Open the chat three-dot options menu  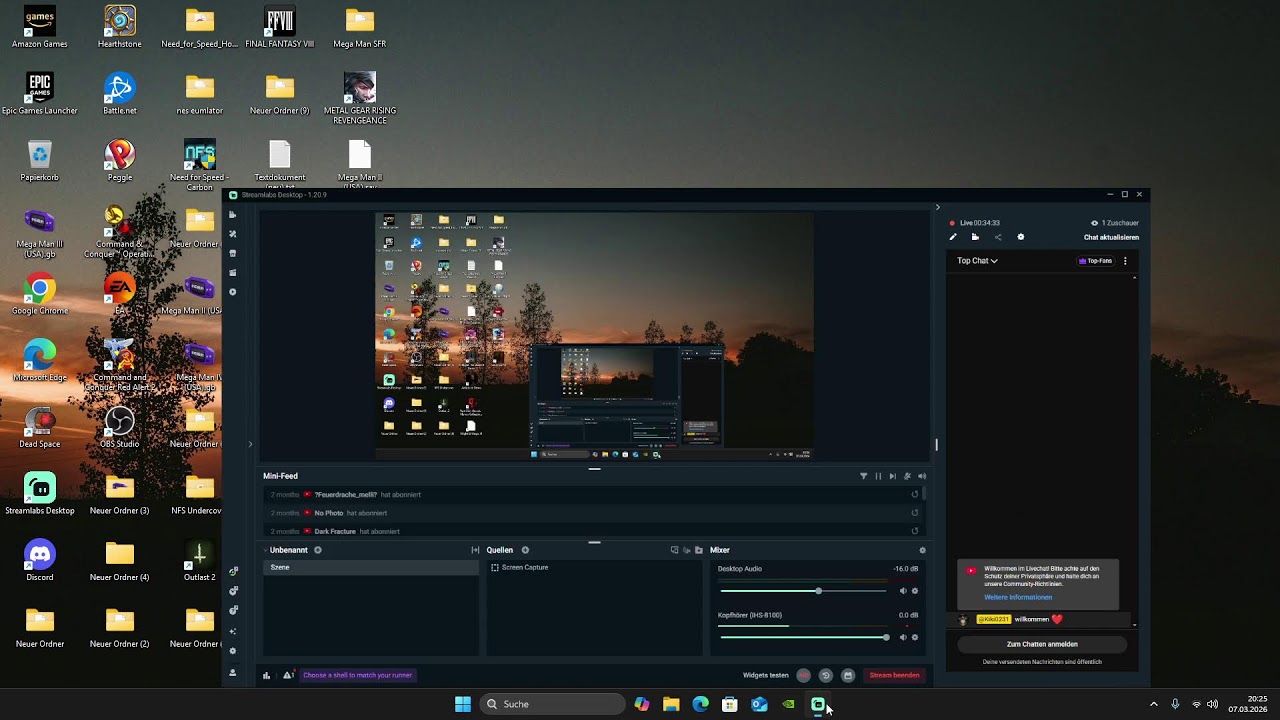(x=1125, y=261)
